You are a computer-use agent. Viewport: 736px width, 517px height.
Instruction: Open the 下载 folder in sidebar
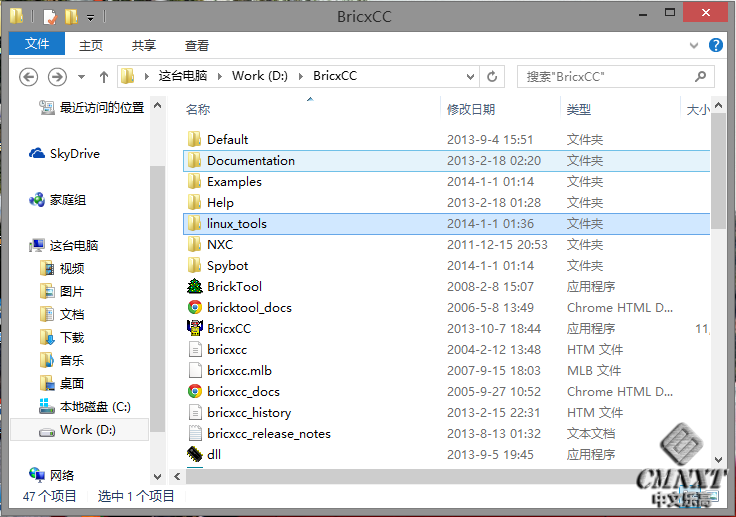tap(62, 337)
